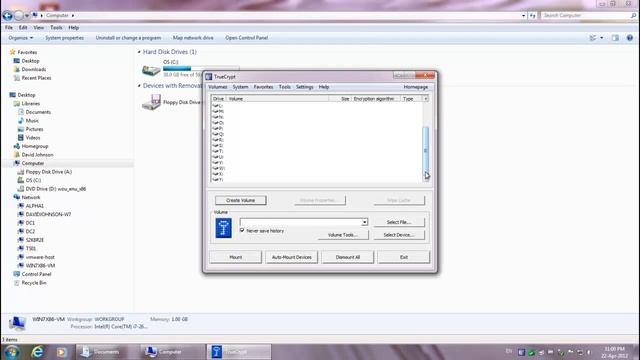The height and width of the screenshot is (360, 640).
Task: Click the TrueCrypt key logo icon
Action: coord(223,228)
